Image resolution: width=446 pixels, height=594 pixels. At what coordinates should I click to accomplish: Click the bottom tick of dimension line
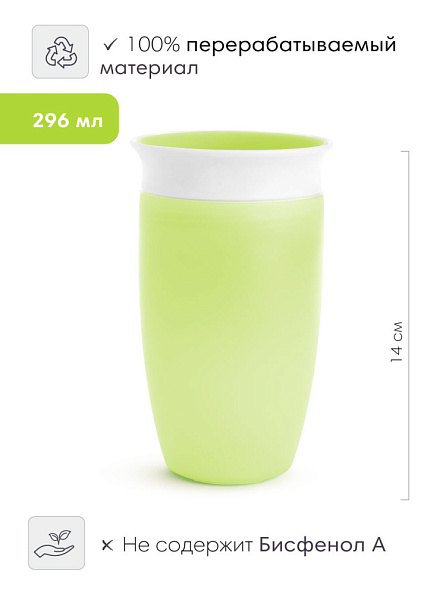click(405, 499)
